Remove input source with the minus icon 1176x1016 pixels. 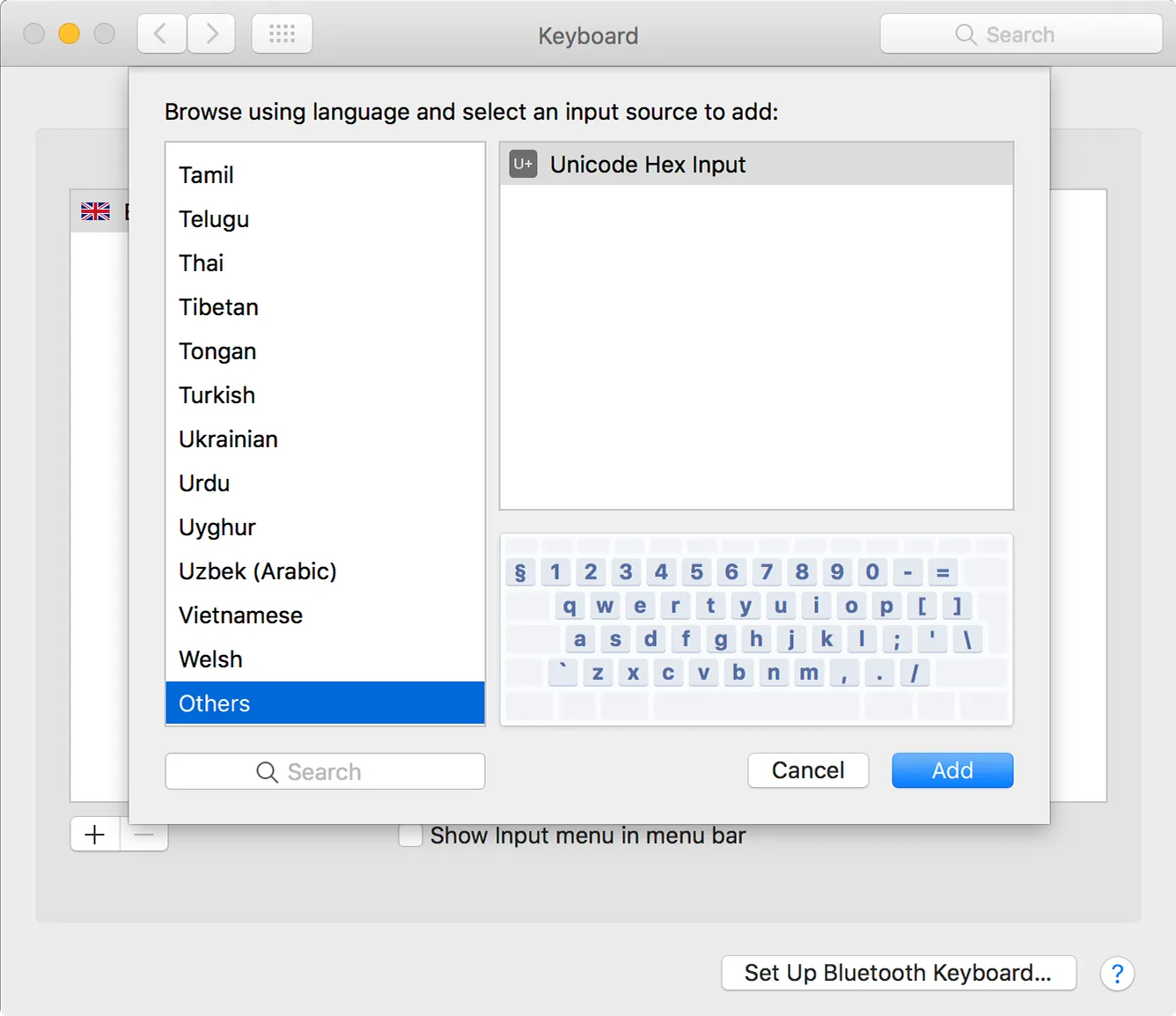pyautogui.click(x=144, y=834)
